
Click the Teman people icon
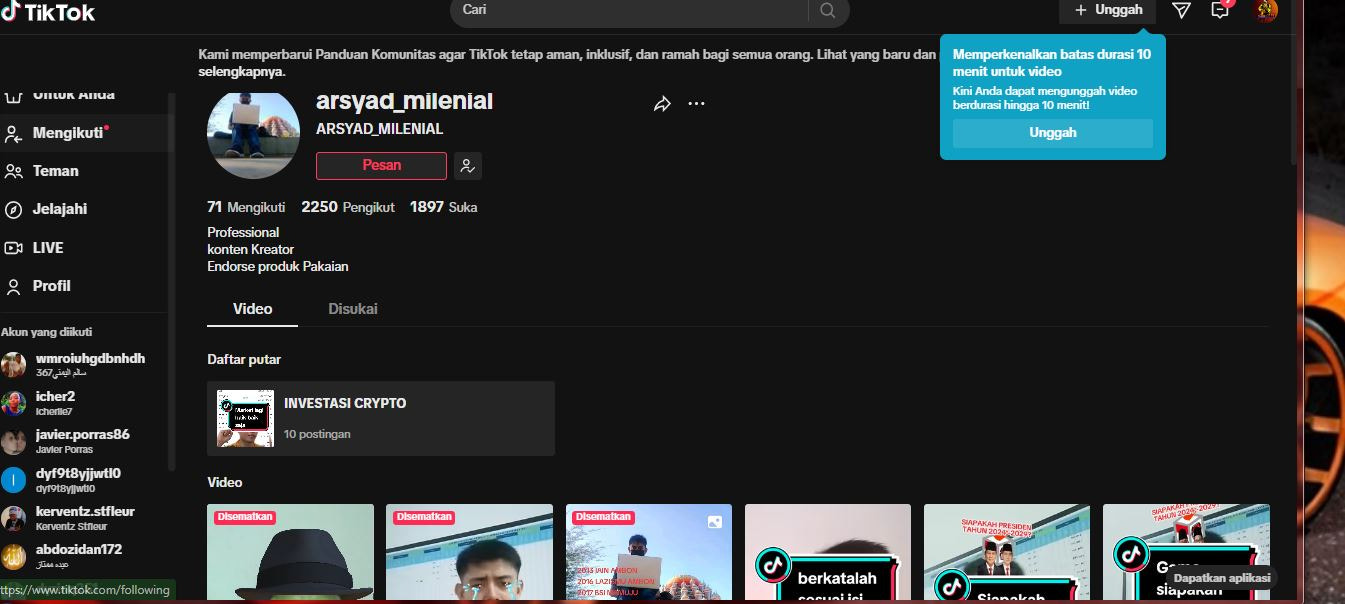(x=14, y=171)
